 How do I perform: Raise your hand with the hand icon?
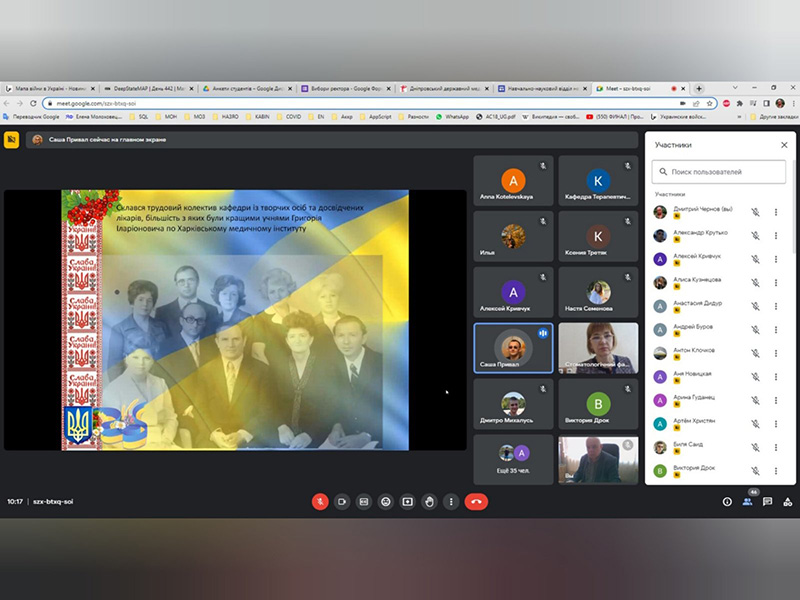tap(430, 501)
